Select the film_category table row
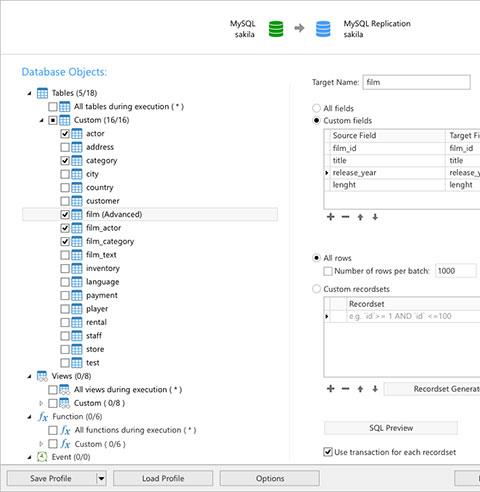Viewport: 480px width, 492px height. pyautogui.click(x=150, y=242)
